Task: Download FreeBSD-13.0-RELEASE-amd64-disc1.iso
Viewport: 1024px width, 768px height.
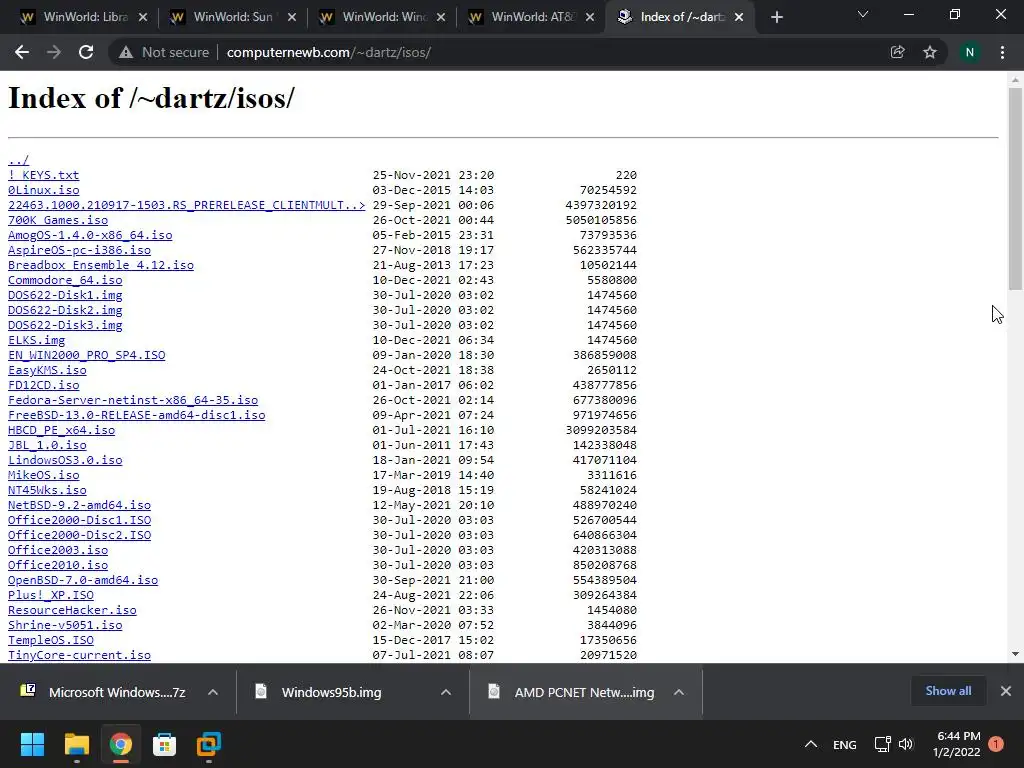Action: [136, 415]
